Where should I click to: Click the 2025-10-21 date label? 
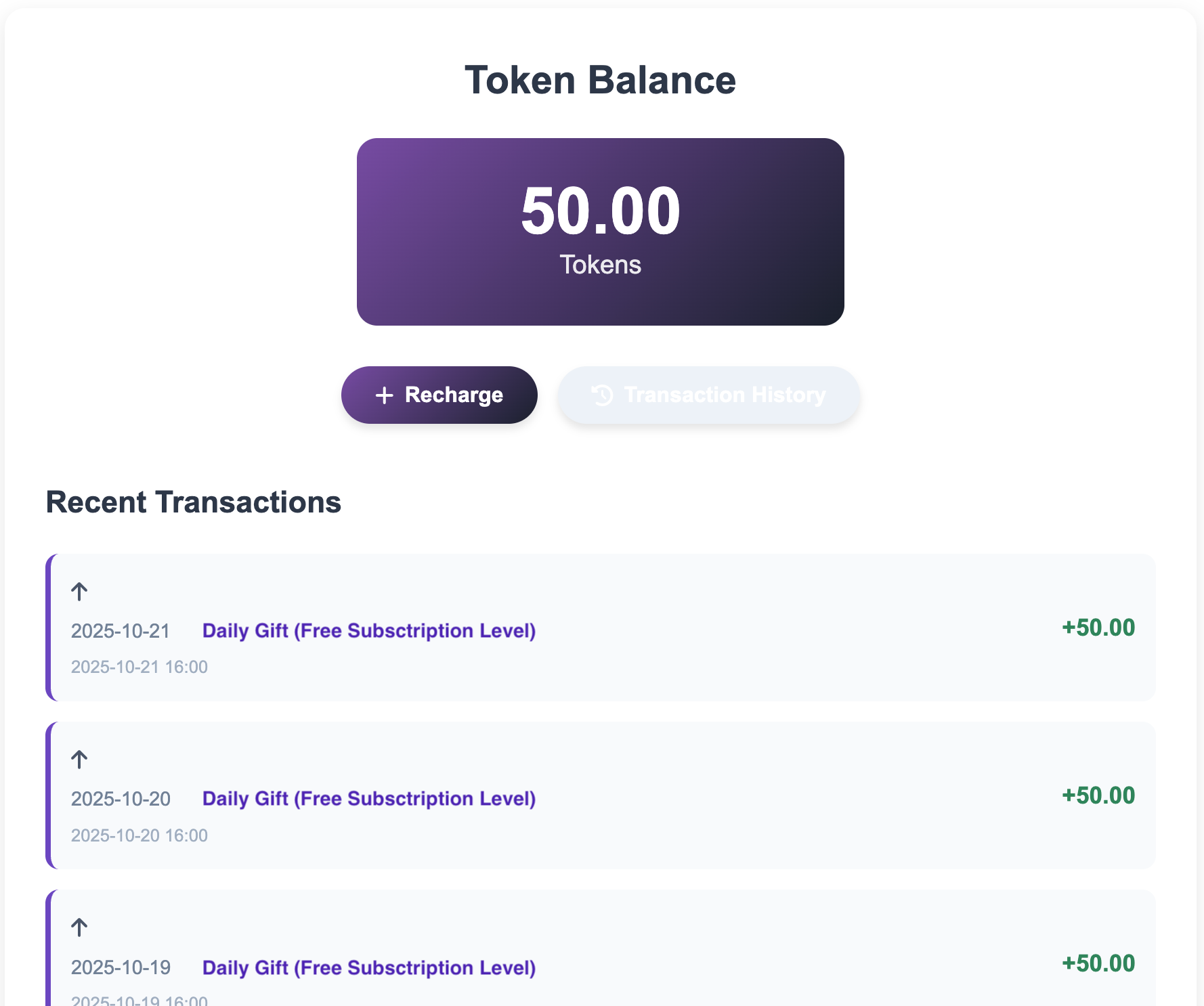121,631
